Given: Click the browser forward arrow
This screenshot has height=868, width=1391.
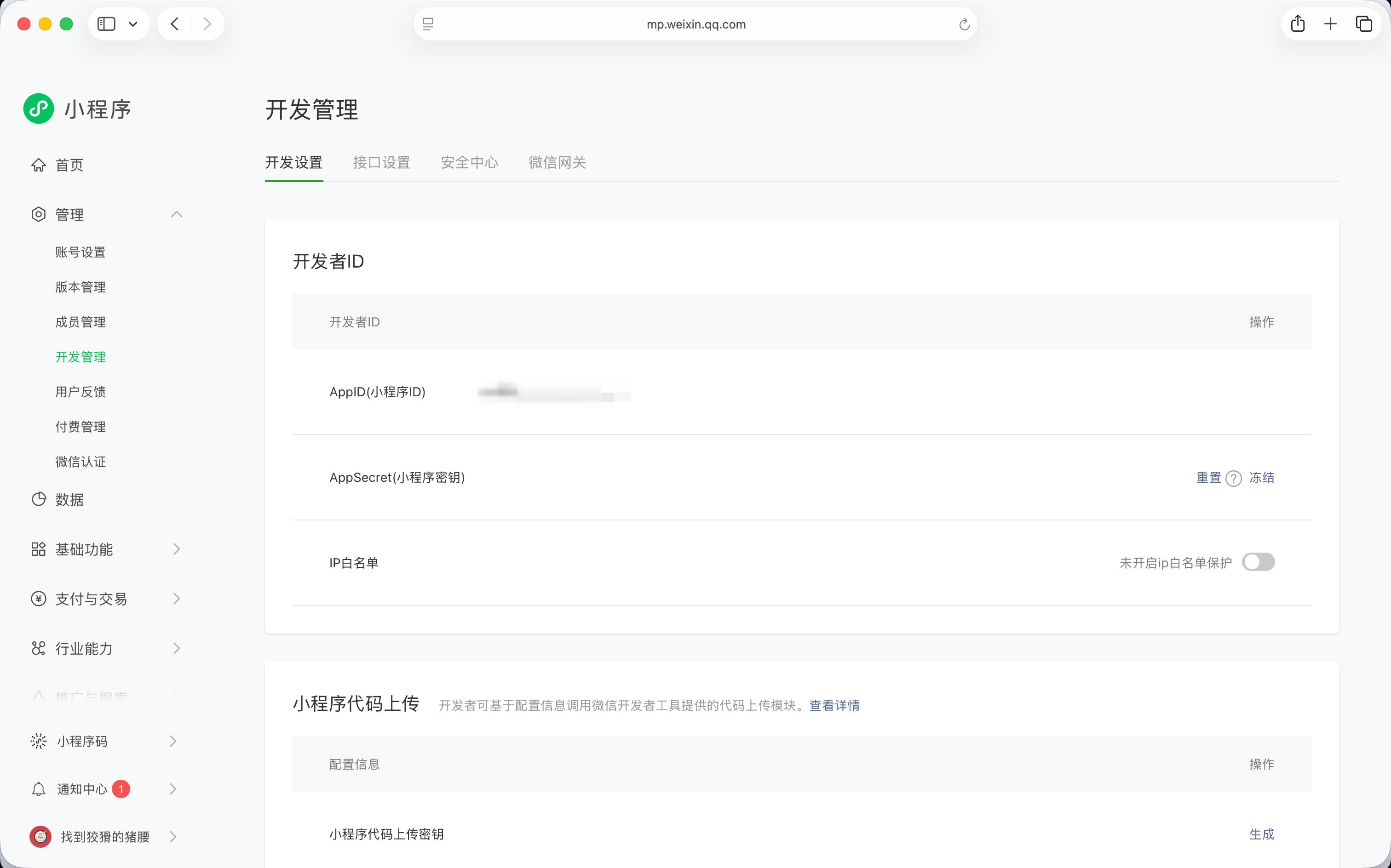Looking at the screenshot, I should click(207, 24).
